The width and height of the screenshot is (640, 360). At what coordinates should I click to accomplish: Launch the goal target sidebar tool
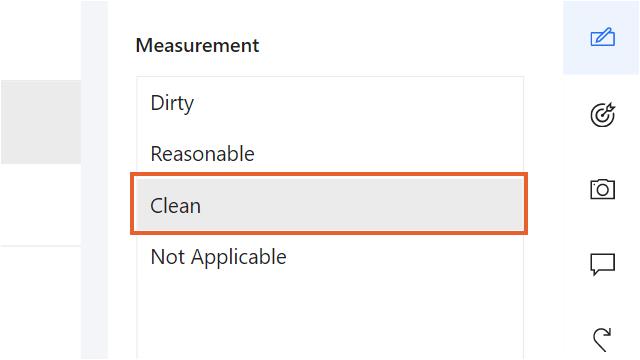602,114
